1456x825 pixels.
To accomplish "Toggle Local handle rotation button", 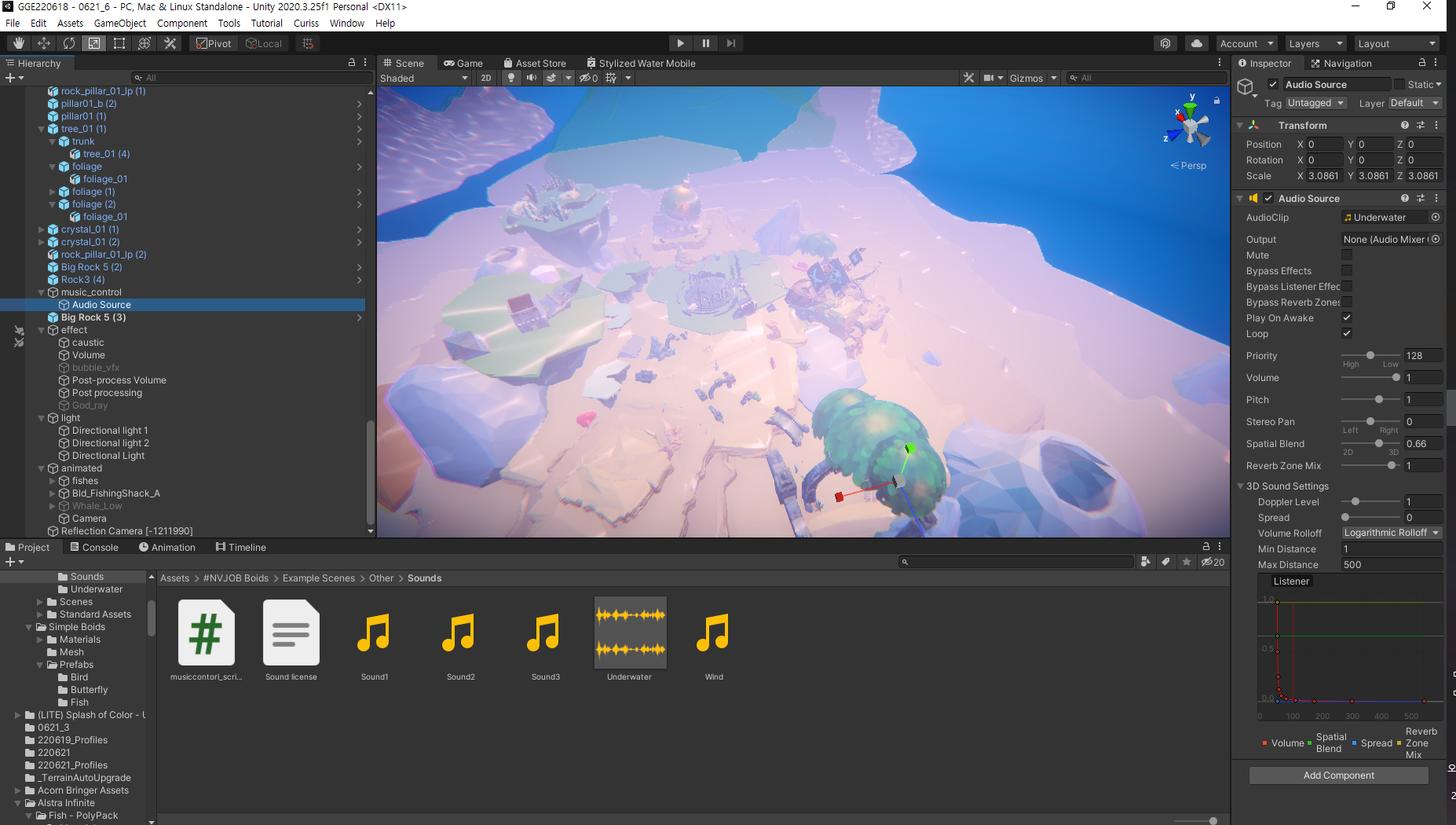I will pos(264,43).
